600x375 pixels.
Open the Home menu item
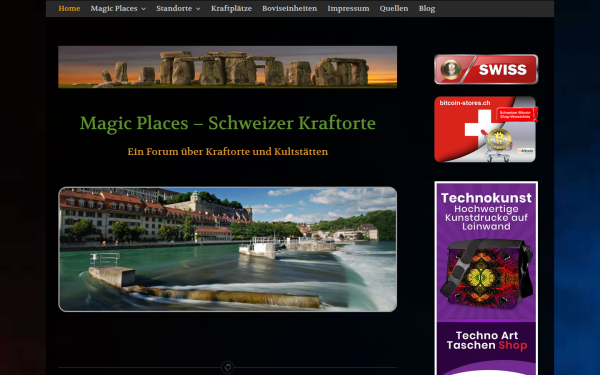point(69,8)
